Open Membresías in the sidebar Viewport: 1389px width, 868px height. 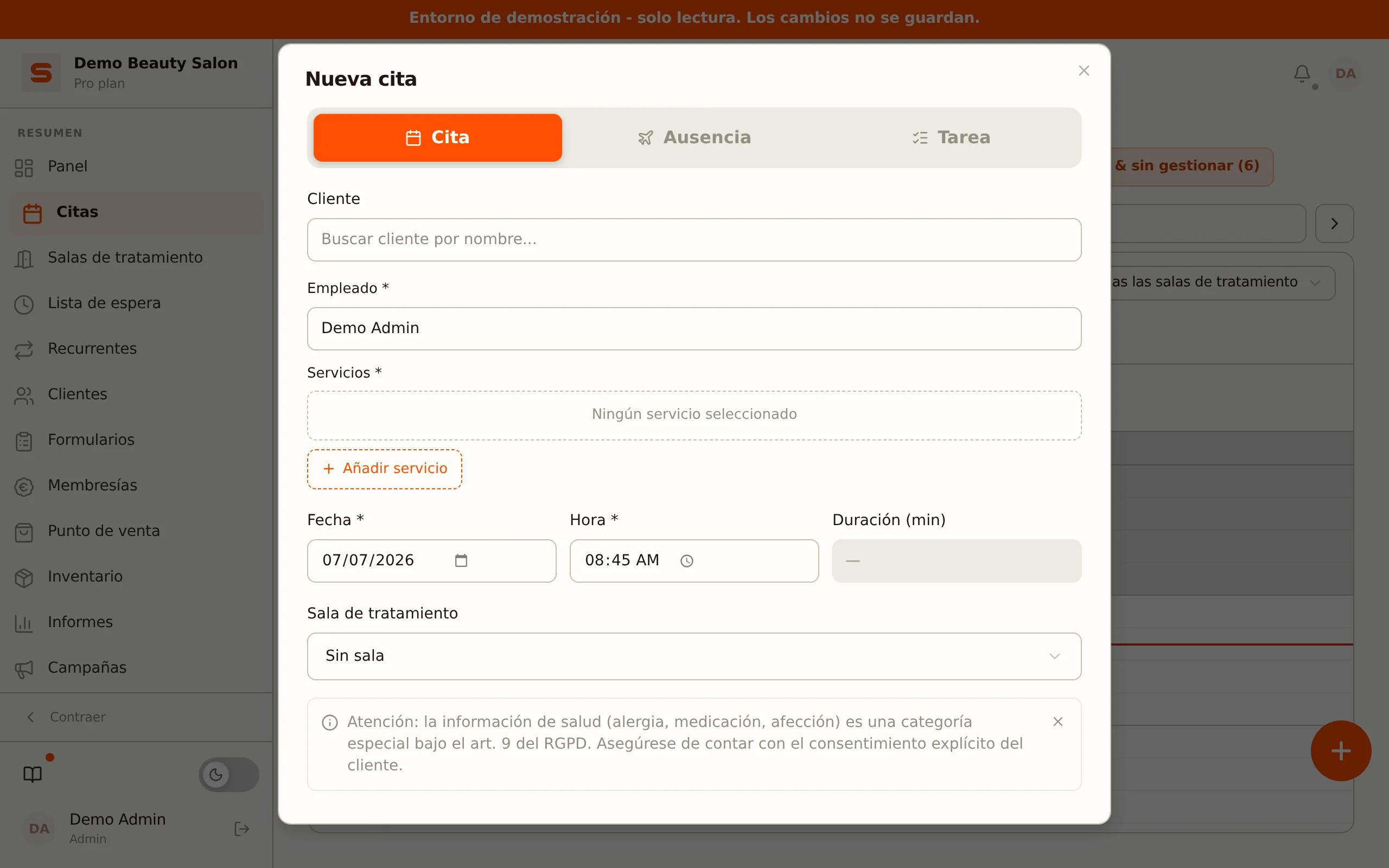point(136,486)
